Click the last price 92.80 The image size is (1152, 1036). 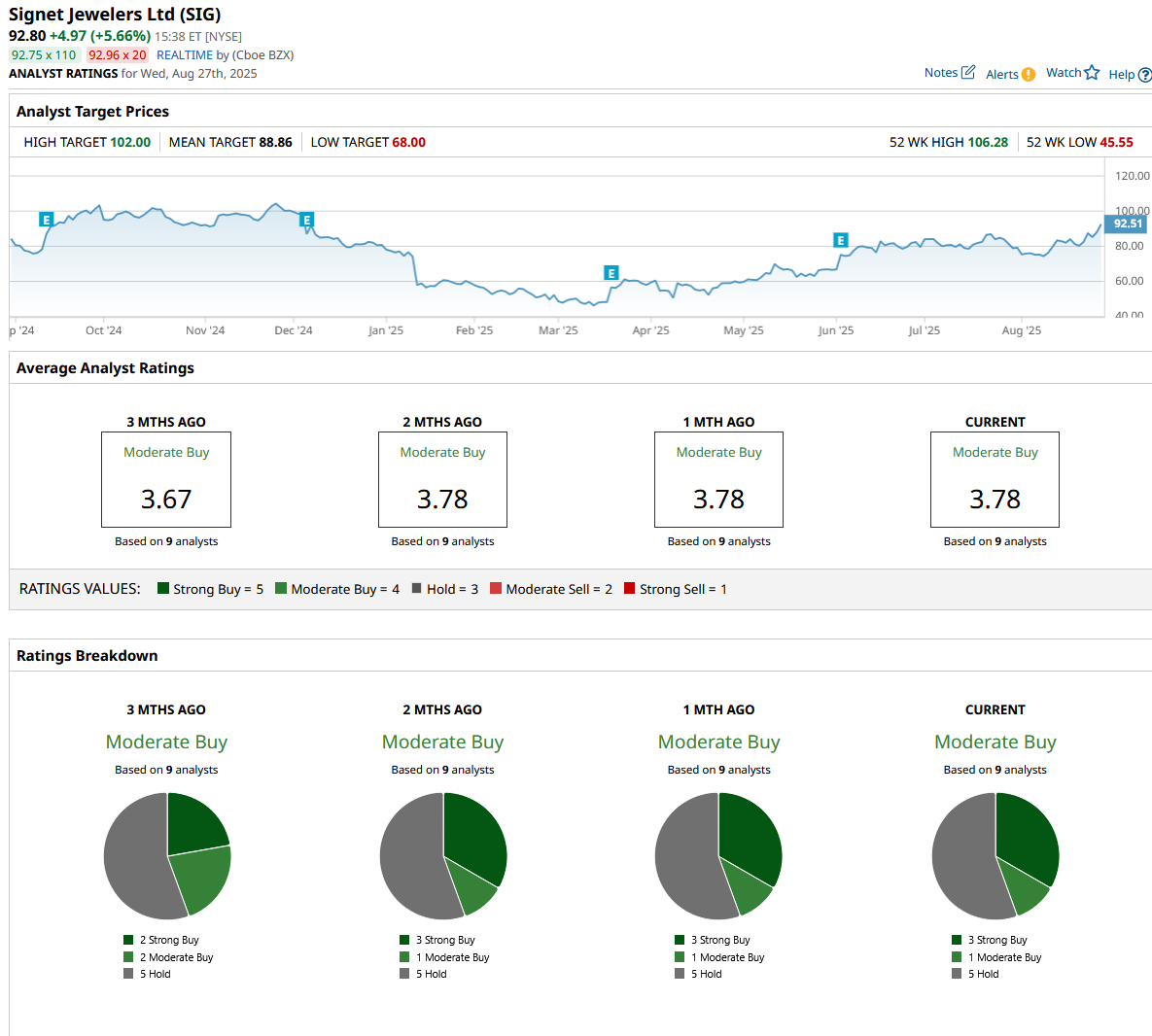27,36
